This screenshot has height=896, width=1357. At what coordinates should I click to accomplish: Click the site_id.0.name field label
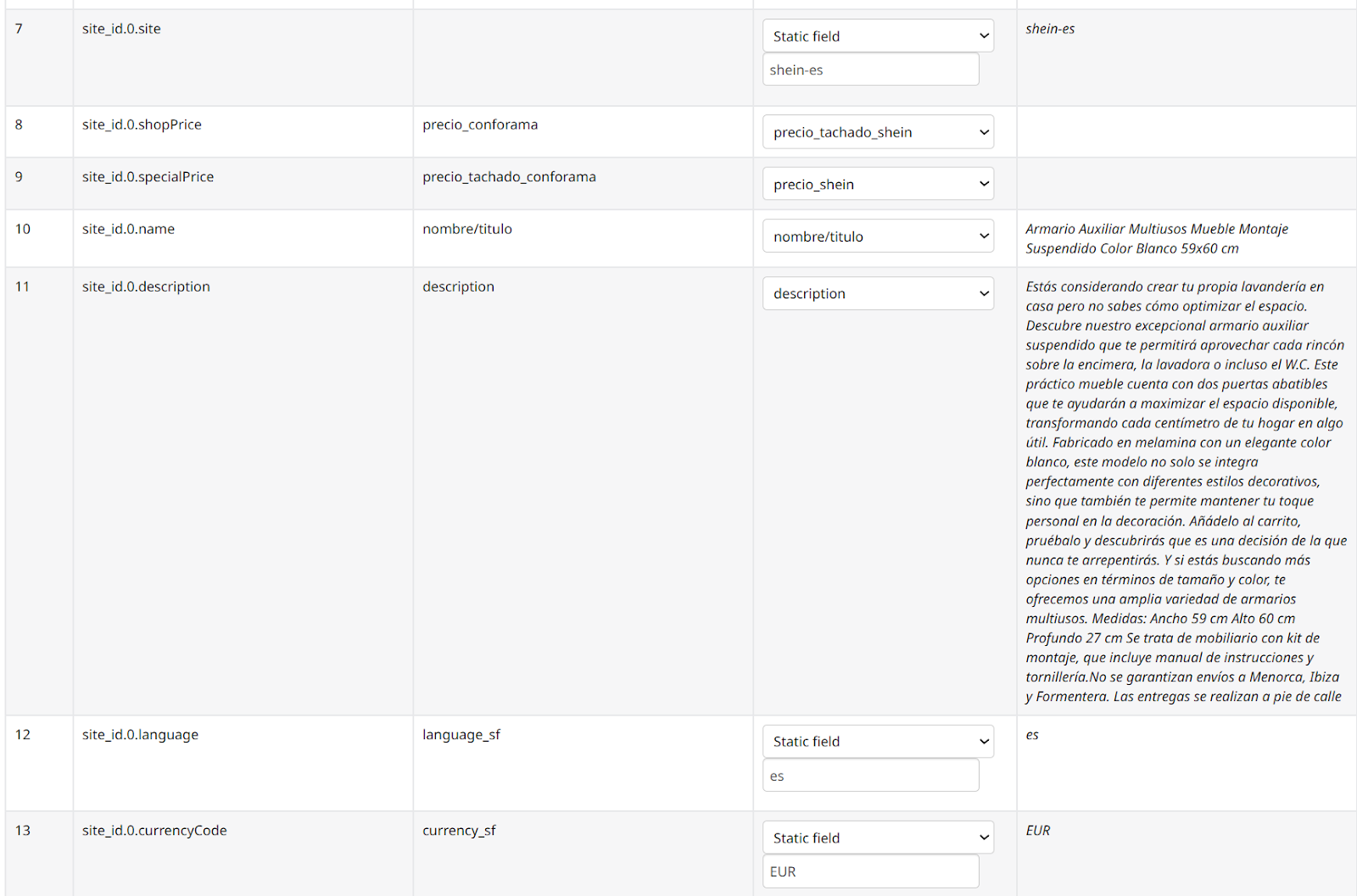pyautogui.click(x=128, y=229)
